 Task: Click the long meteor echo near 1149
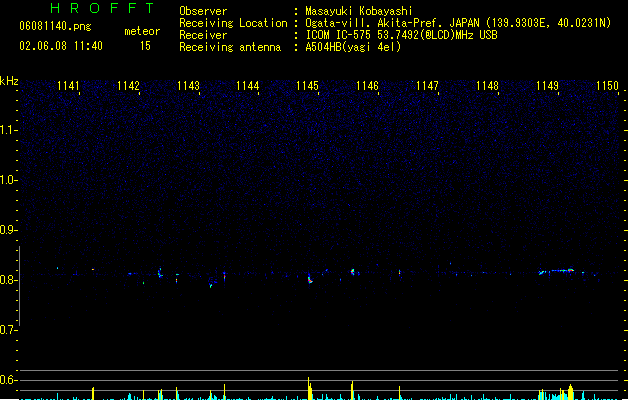point(557,272)
